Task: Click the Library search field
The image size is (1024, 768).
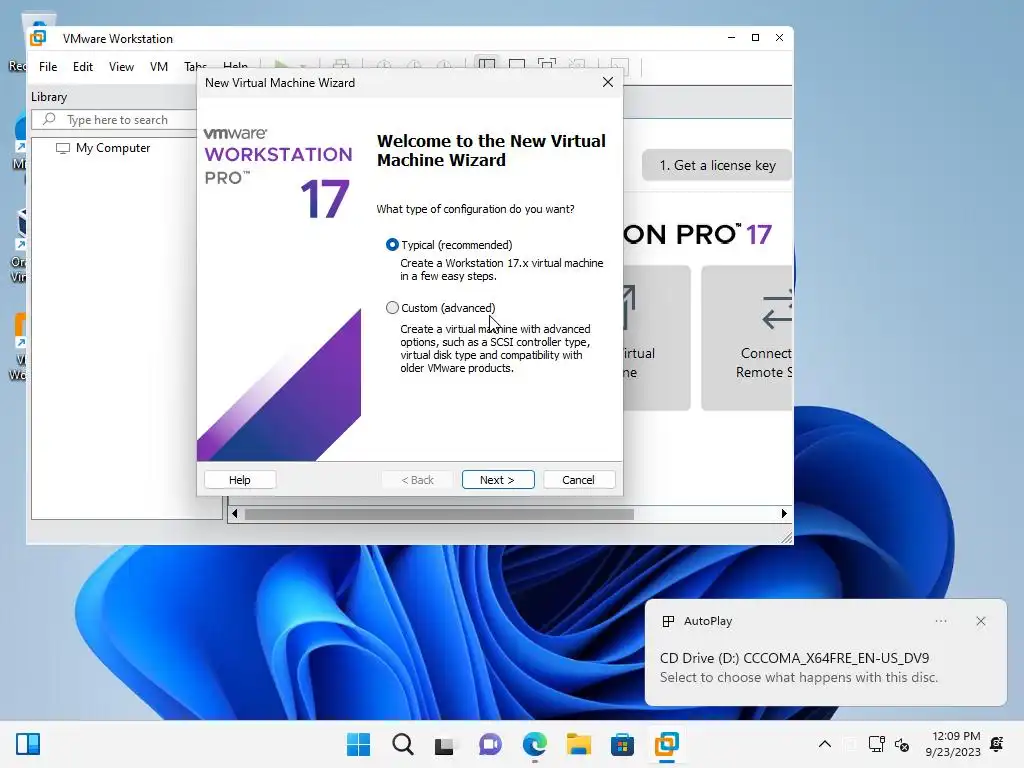Action: (114, 120)
